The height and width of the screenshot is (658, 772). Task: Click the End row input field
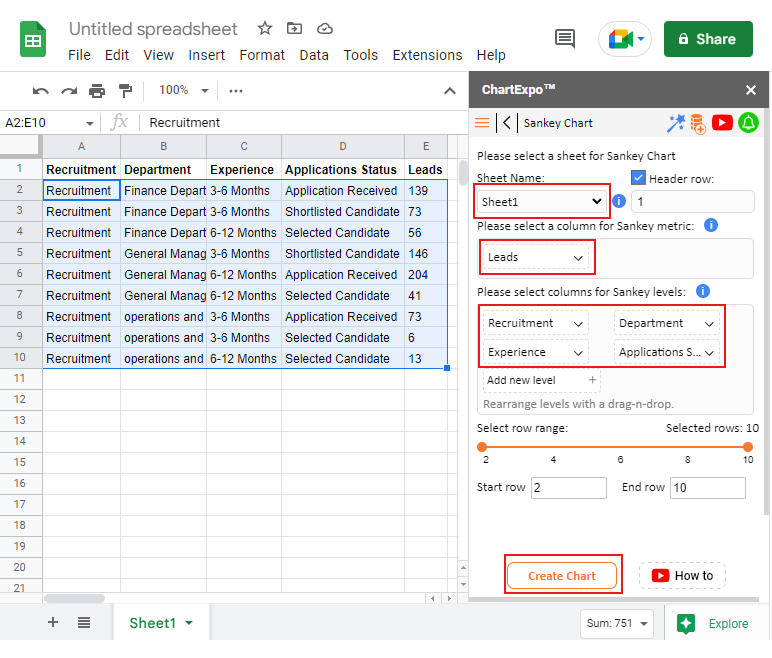click(708, 488)
